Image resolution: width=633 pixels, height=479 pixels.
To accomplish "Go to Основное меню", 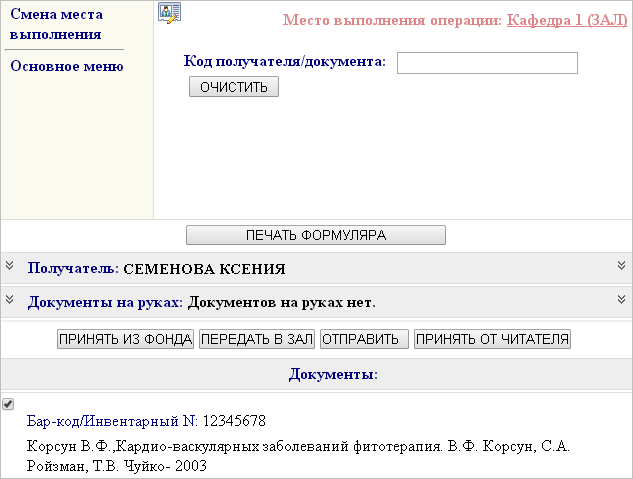I will tap(67, 66).
